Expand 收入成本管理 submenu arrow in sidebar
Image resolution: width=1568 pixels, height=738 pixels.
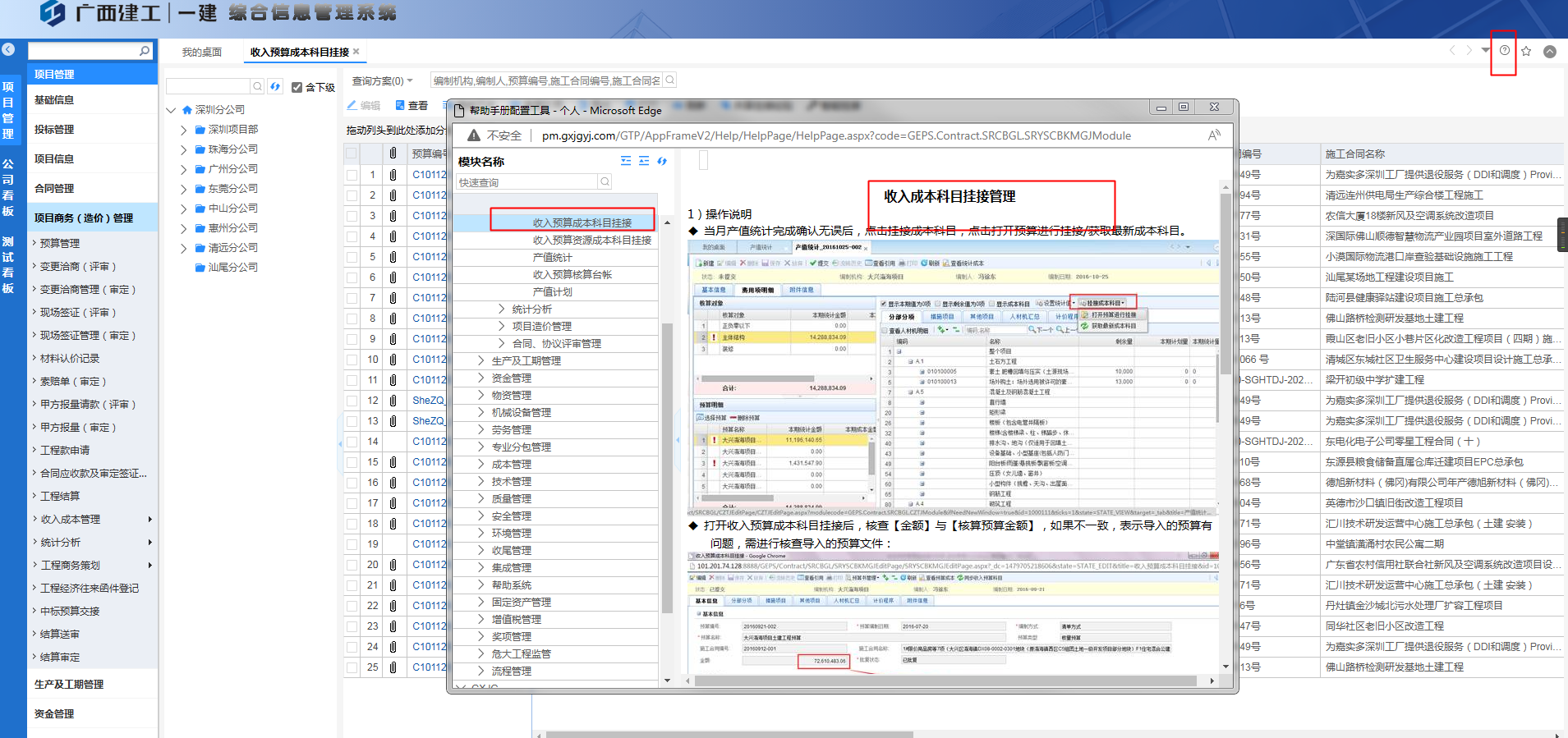(x=150, y=519)
